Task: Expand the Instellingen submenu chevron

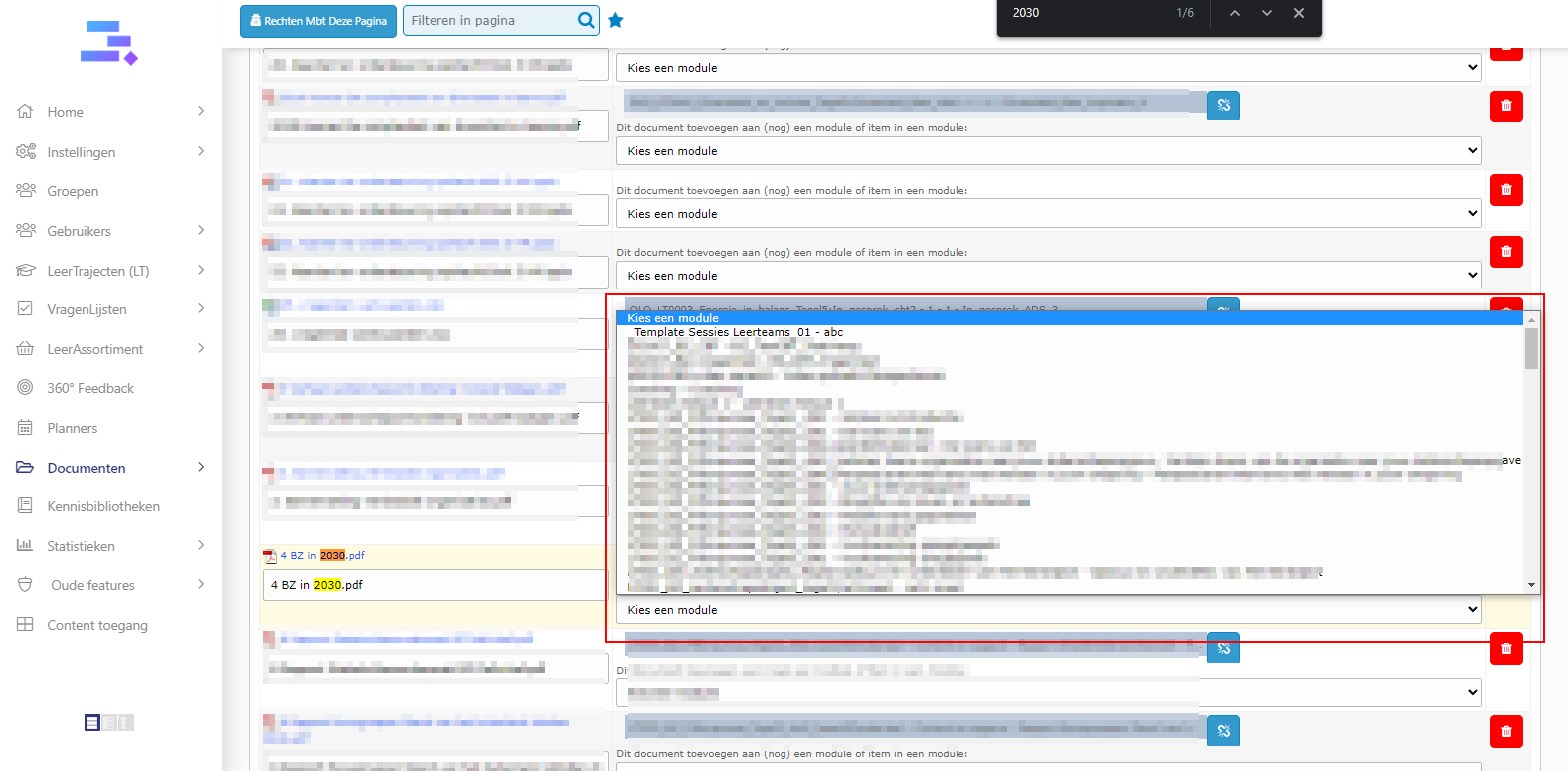Action: [x=201, y=151]
